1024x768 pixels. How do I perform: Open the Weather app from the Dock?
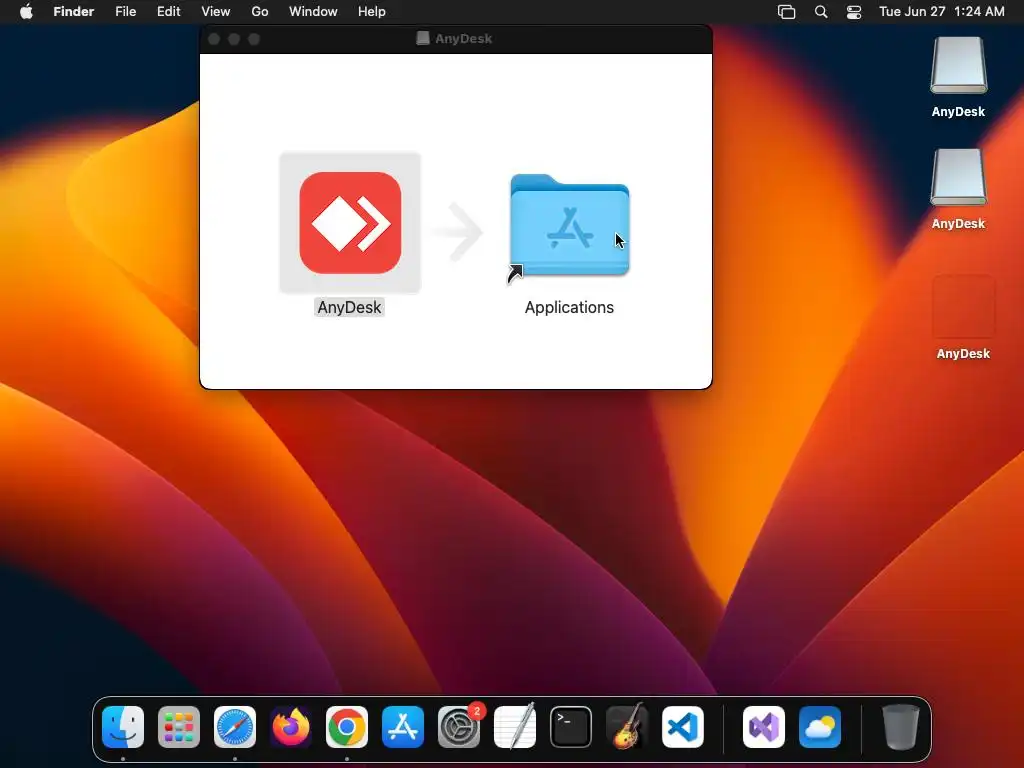coord(820,727)
